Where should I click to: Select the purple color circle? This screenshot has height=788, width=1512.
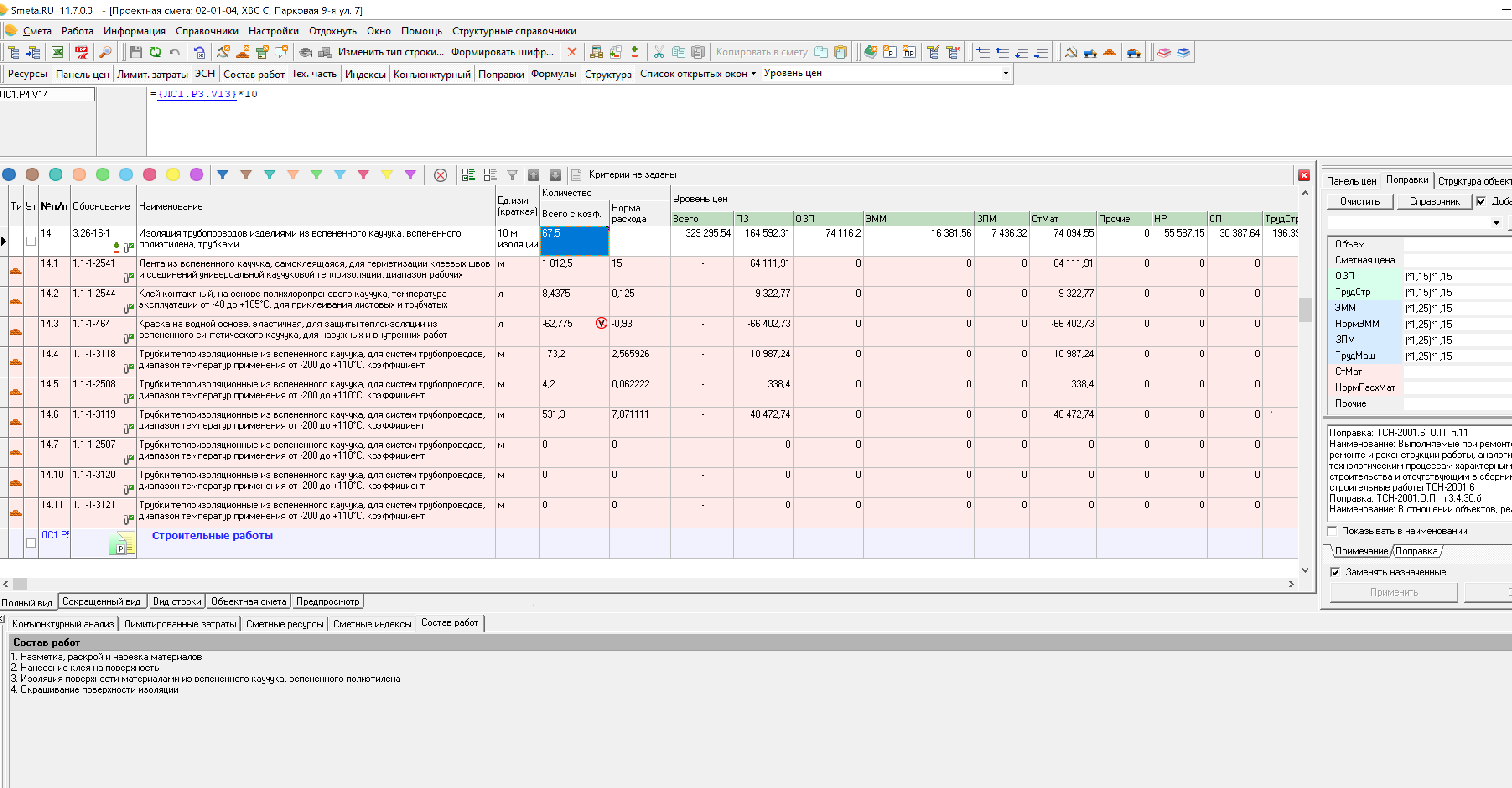pos(197,175)
